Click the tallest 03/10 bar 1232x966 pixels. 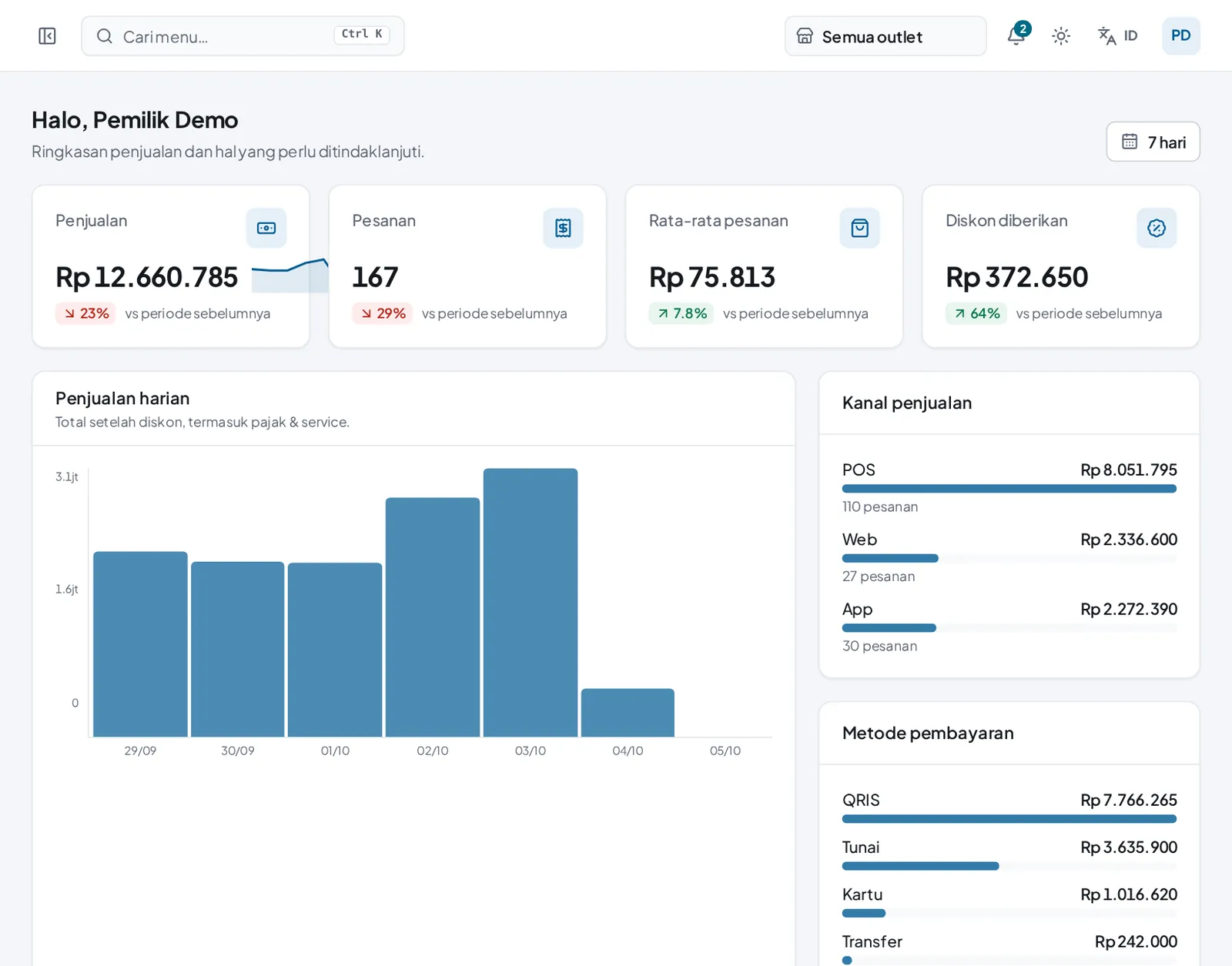tap(531, 603)
